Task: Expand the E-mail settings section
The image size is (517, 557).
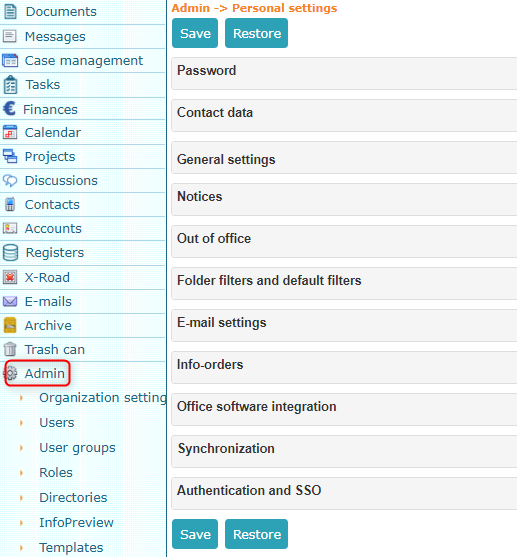Action: point(344,326)
